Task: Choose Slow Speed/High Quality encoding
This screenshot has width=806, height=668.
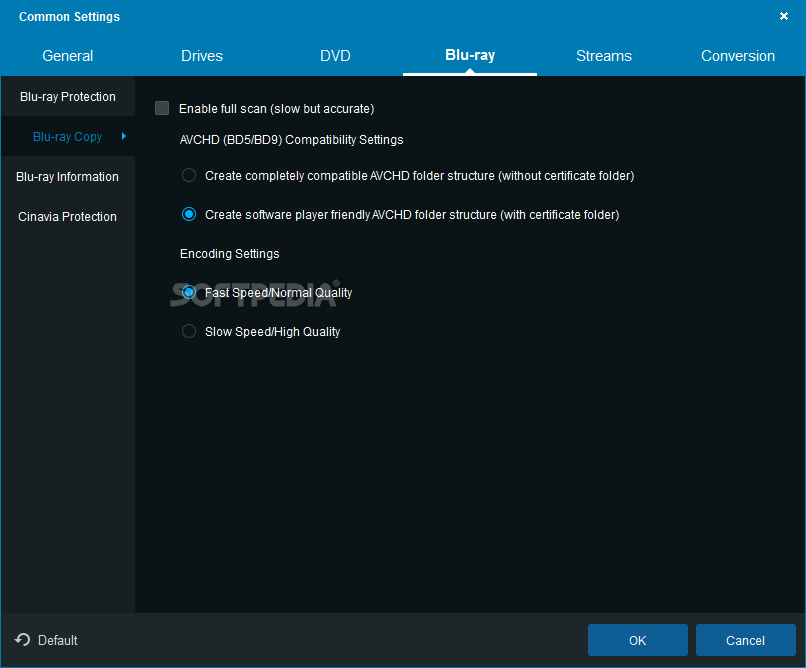Action: [189, 331]
